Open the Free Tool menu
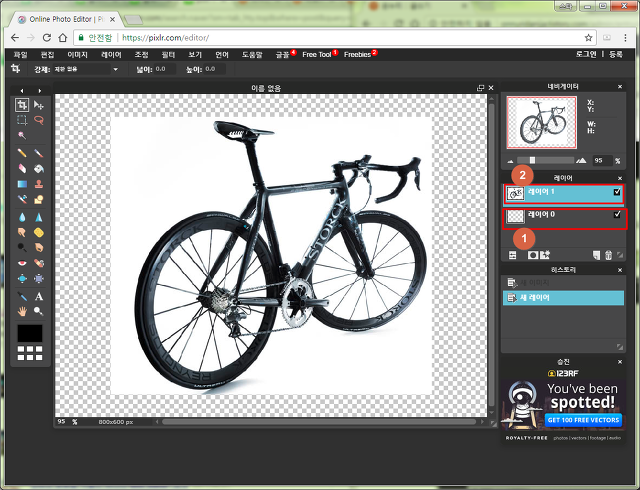The width and height of the screenshot is (640, 490). point(317,55)
